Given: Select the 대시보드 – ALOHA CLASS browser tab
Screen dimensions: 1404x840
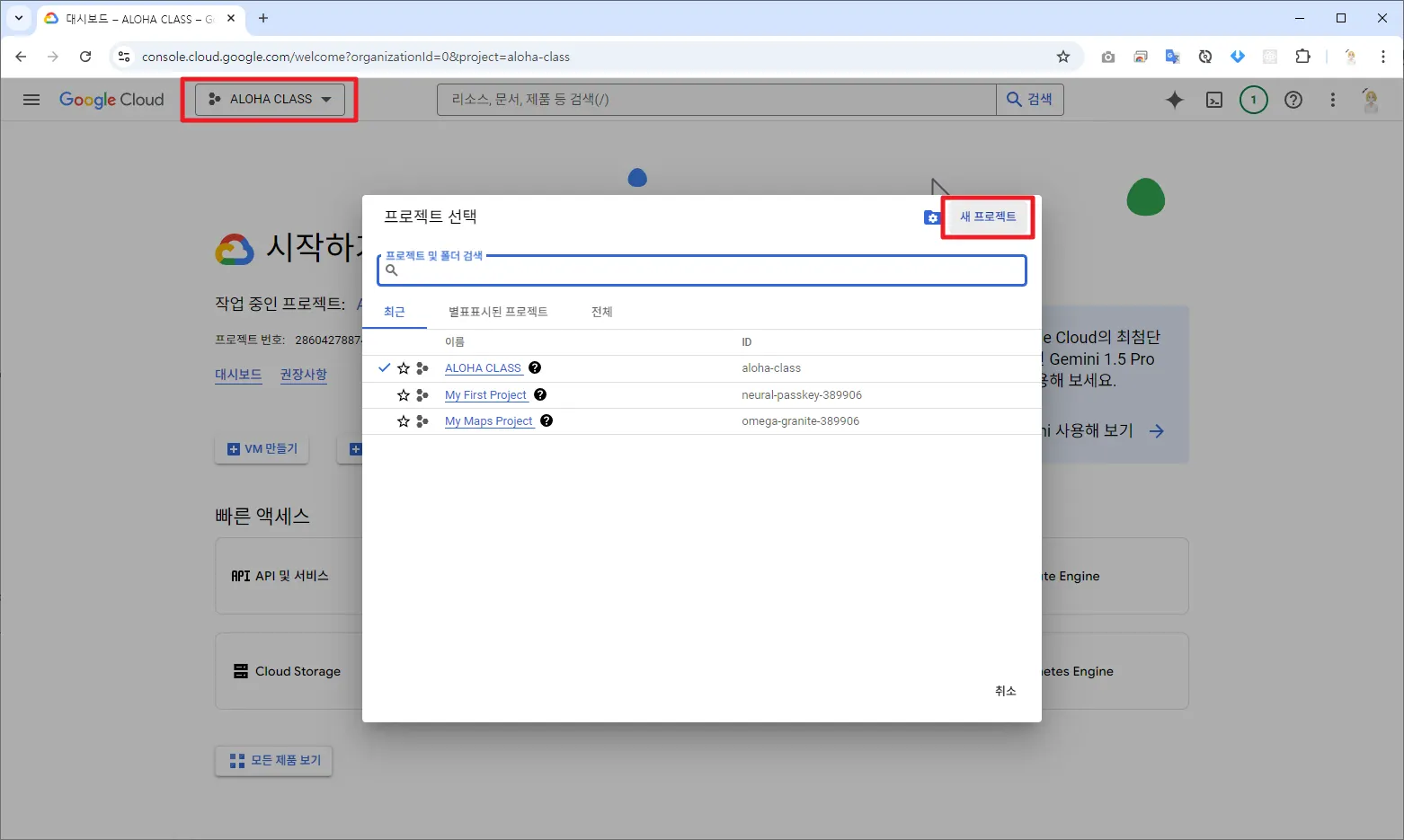Looking at the screenshot, I should [140, 19].
